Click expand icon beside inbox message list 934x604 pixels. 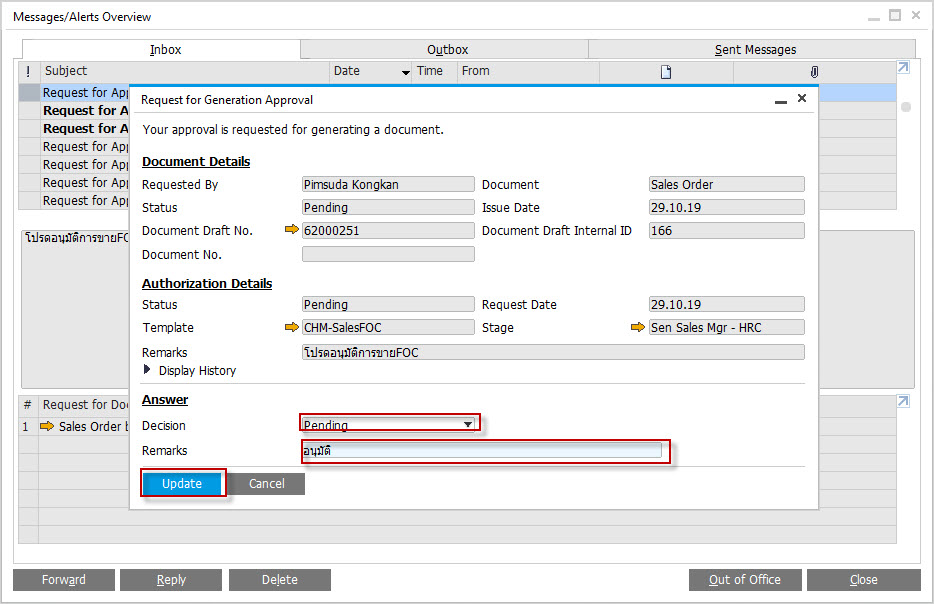pos(903,68)
